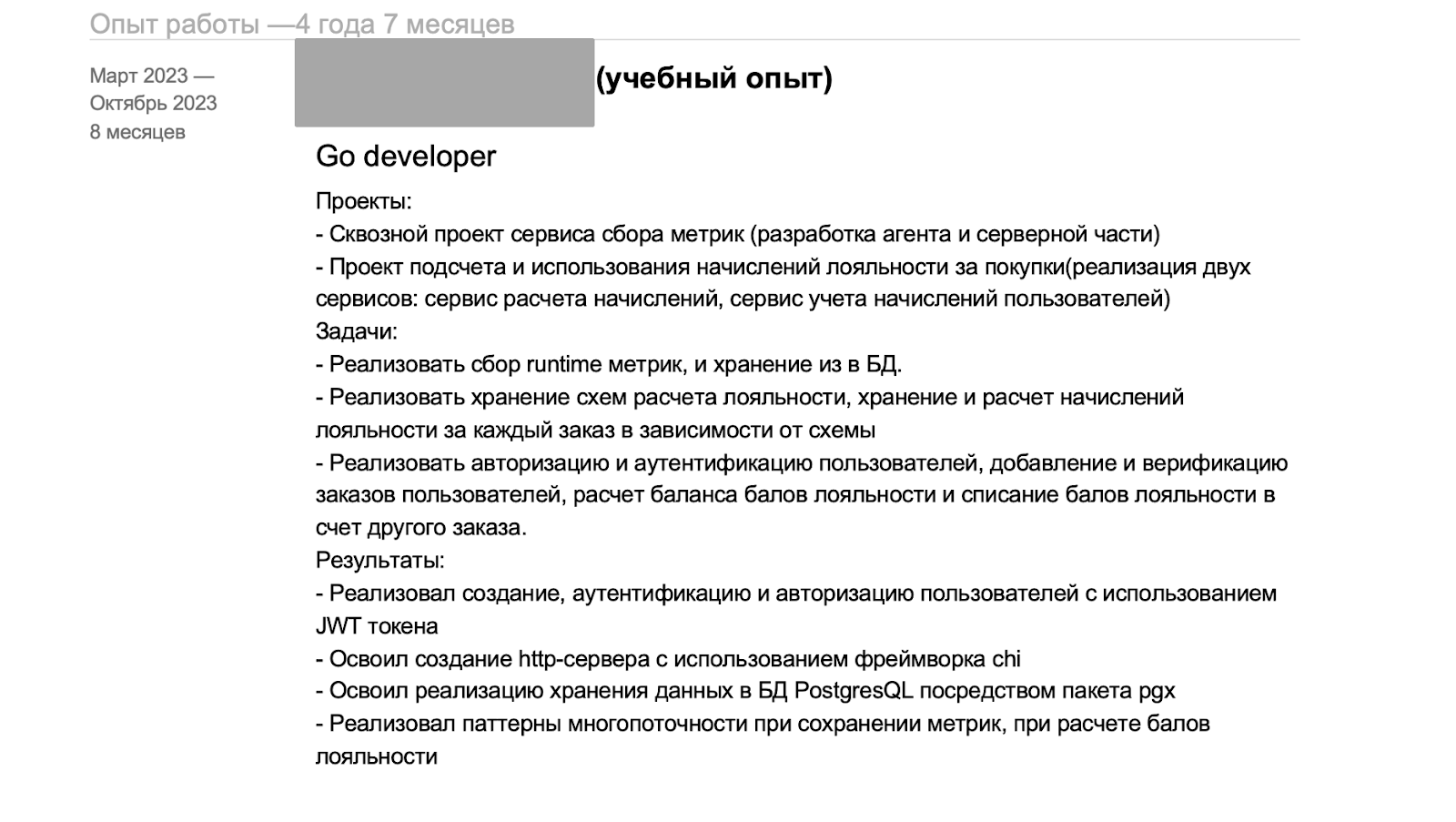Click the 'Опыт работы' section heading
The height and width of the screenshot is (822, 1456).
point(175,24)
